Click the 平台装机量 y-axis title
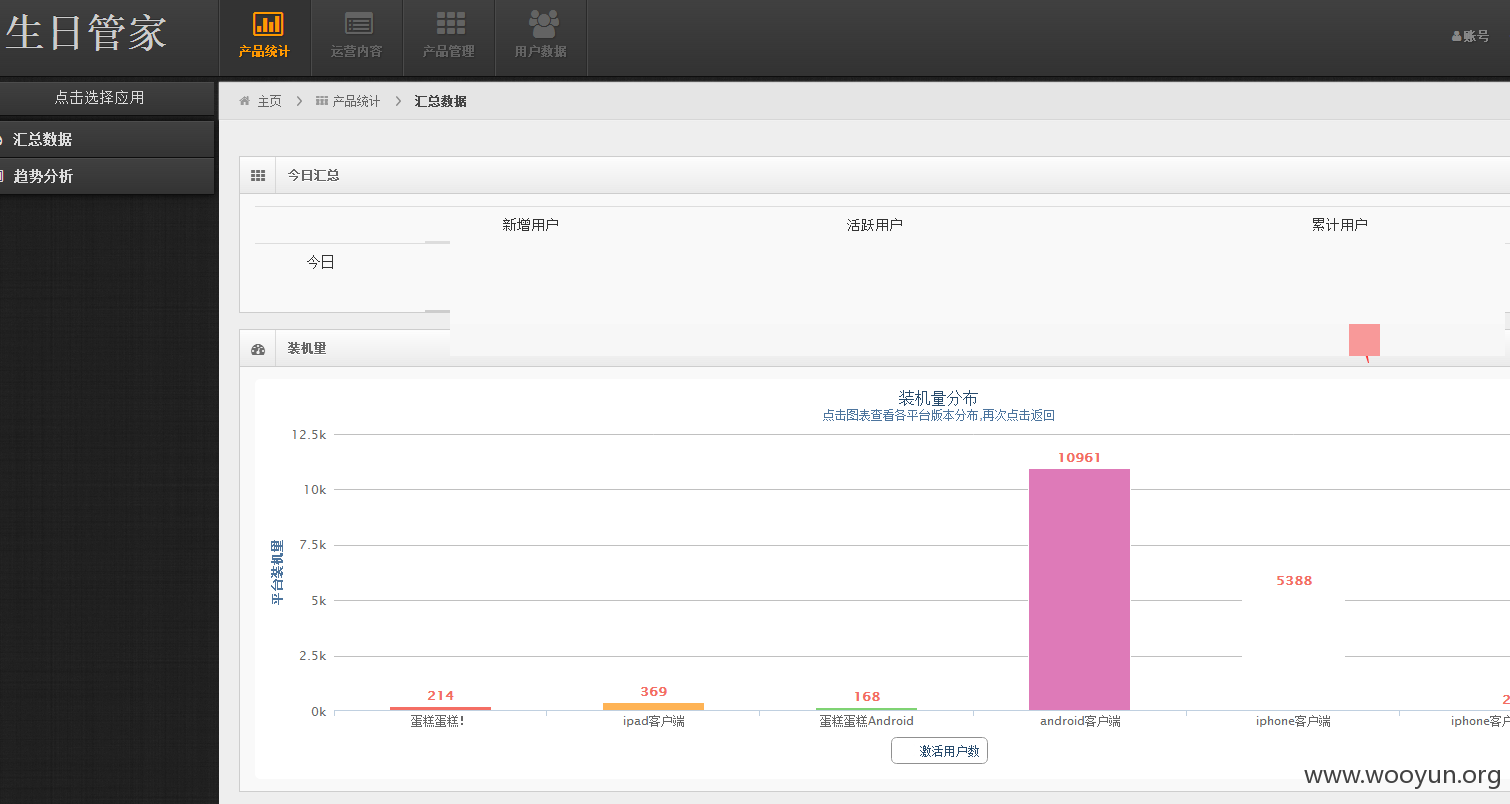 pyautogui.click(x=277, y=572)
